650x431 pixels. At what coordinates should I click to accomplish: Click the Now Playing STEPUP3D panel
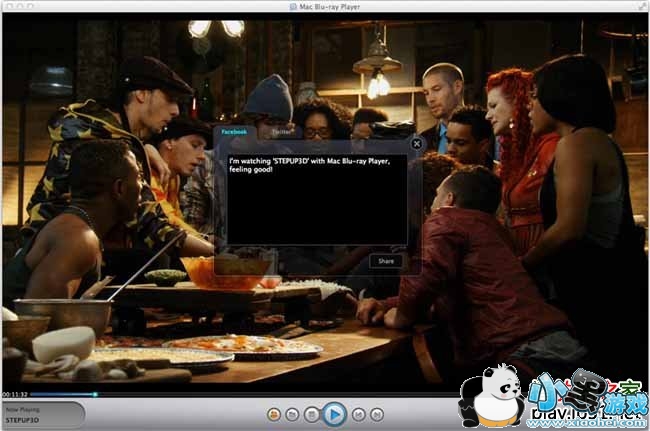pyautogui.click(x=43, y=415)
